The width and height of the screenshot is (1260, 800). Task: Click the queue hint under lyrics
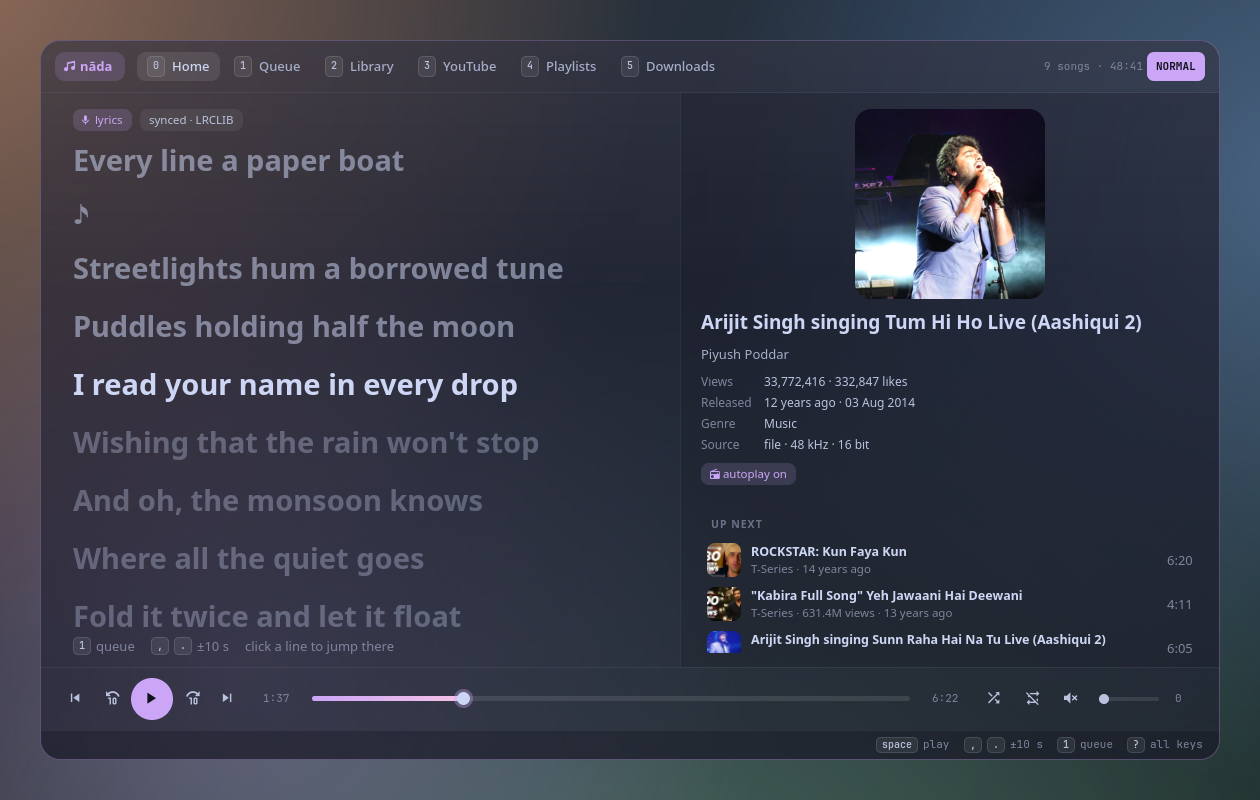tap(104, 646)
